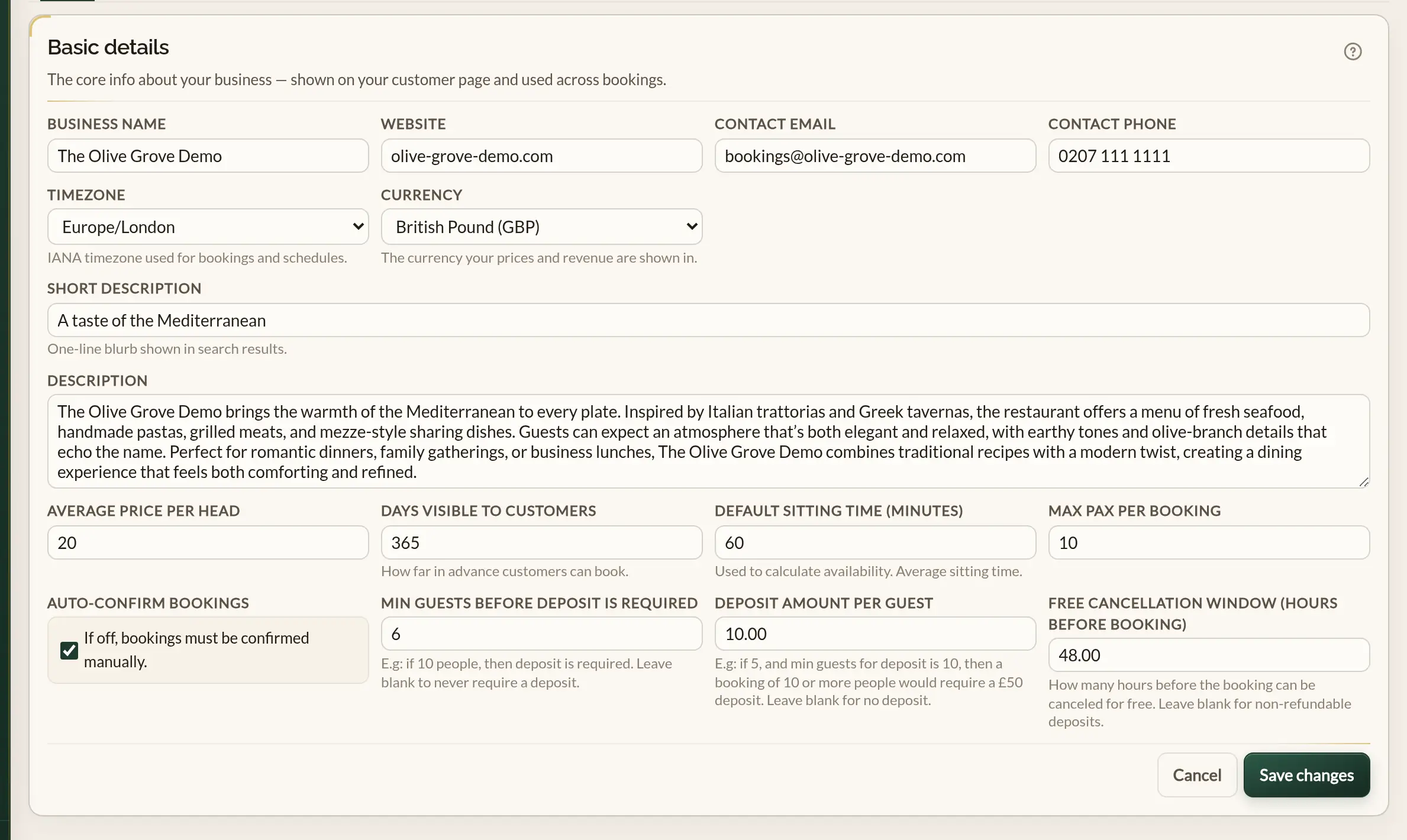
Task: Click the Max Pax Per Booking field
Action: 1209,542
